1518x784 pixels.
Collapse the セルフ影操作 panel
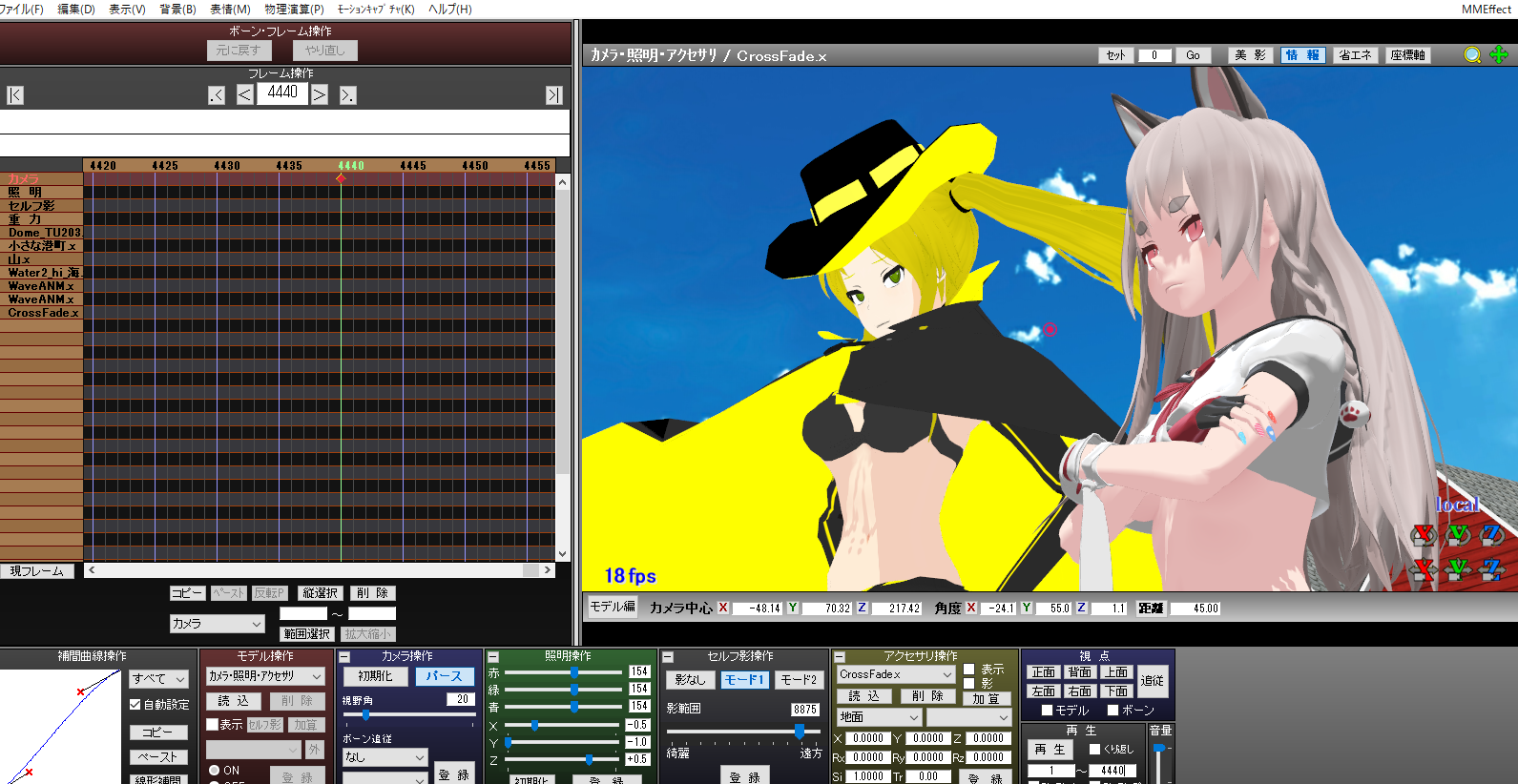(668, 657)
